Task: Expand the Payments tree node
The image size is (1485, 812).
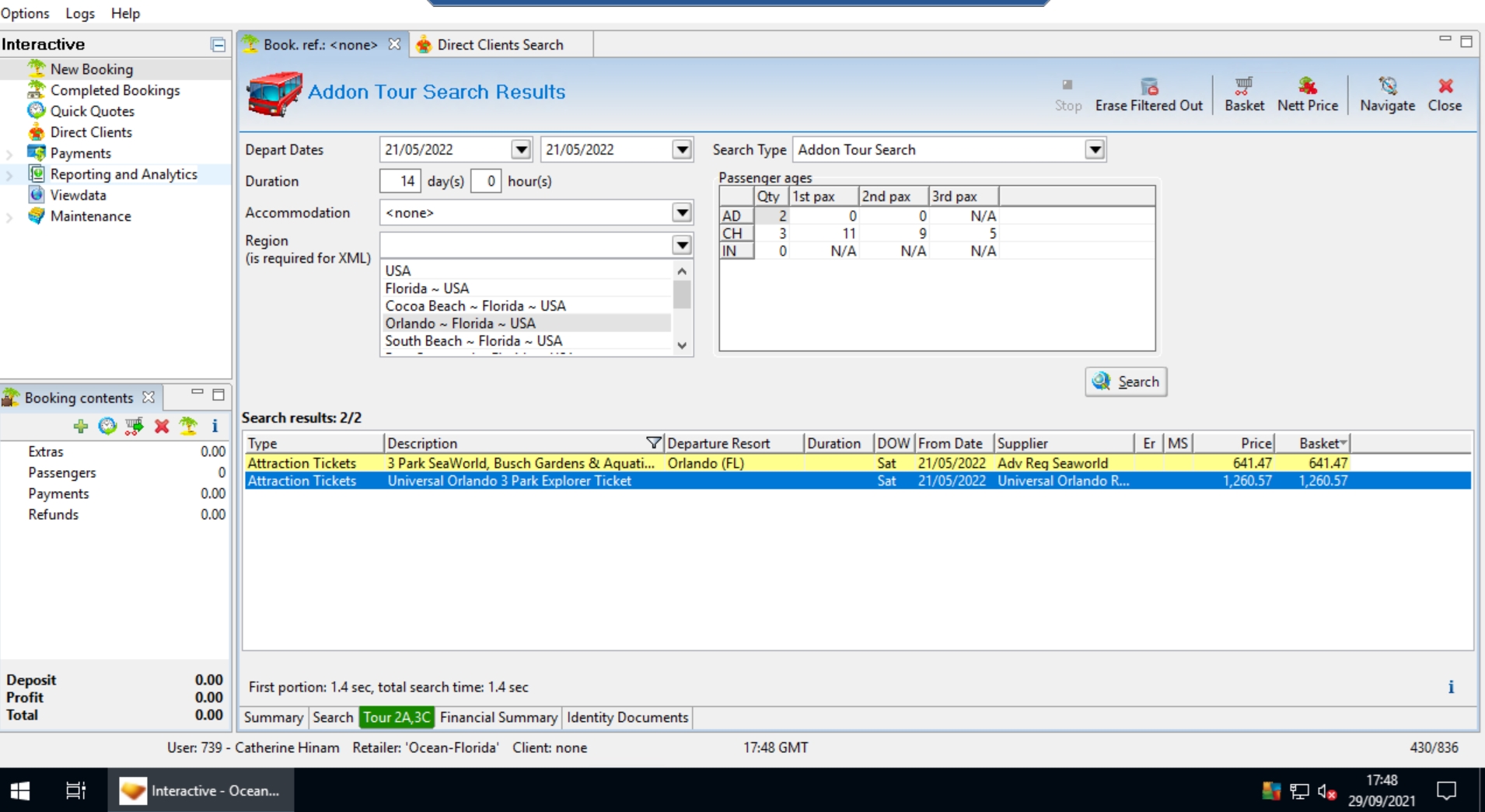Action: [10, 154]
